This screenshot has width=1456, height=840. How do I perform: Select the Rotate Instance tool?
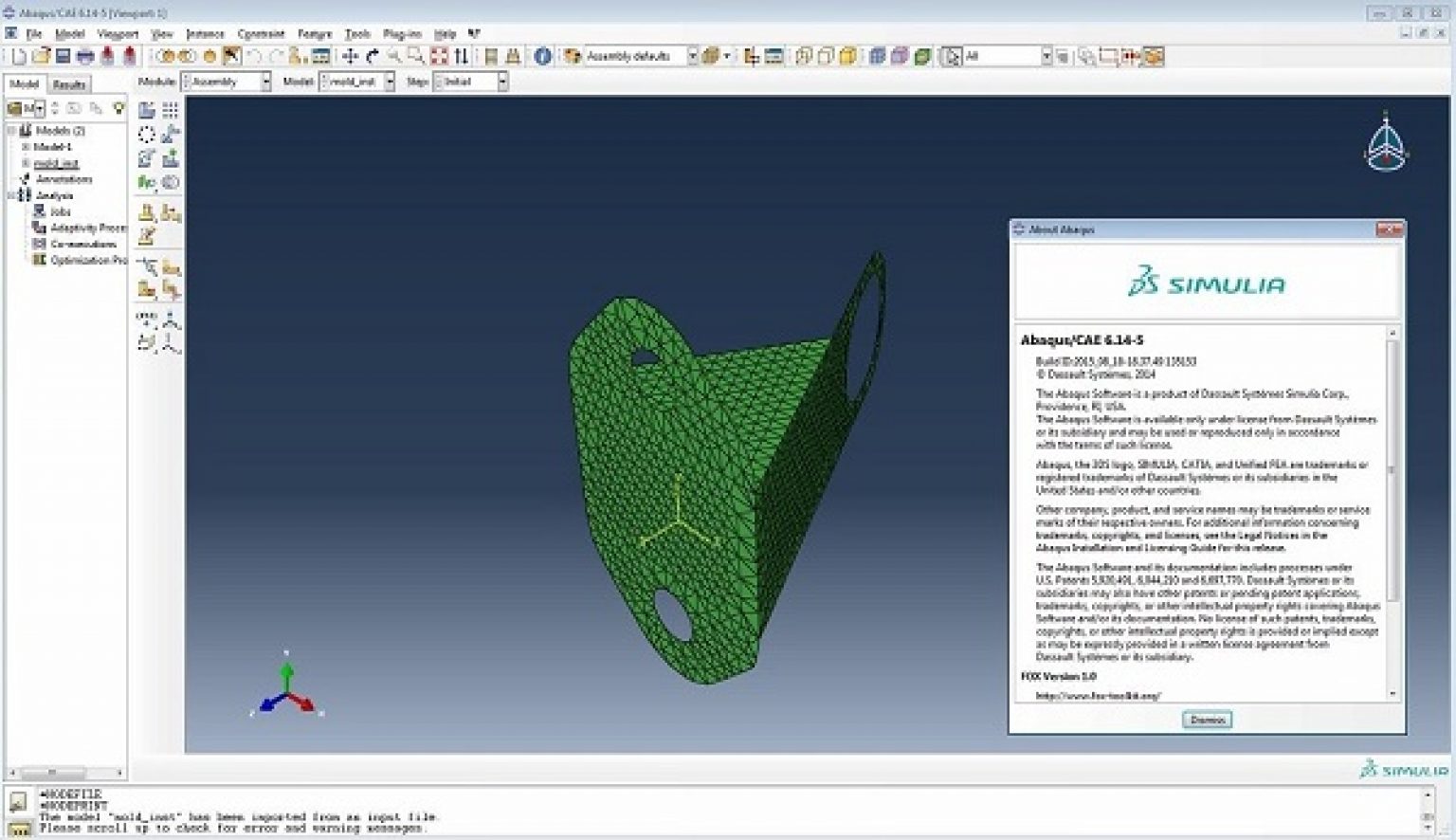pyautogui.click(x=145, y=158)
